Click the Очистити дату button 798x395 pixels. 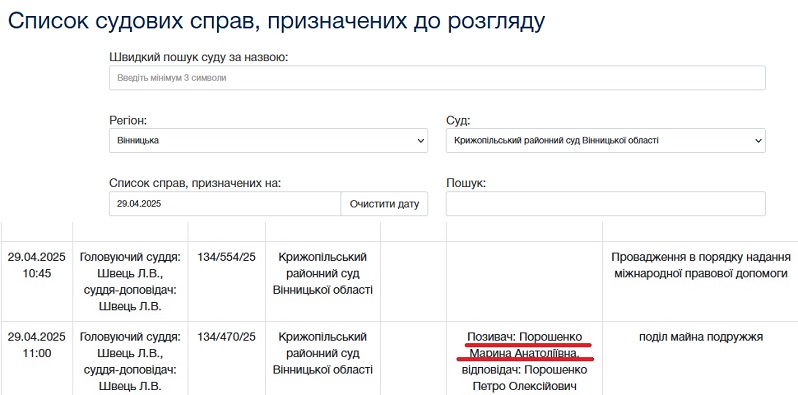tap(384, 204)
